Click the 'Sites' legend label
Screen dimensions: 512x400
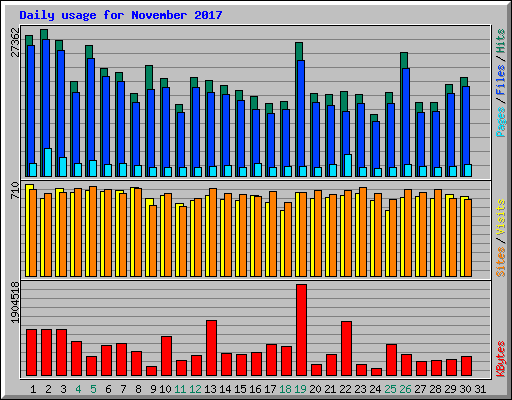pos(501,262)
